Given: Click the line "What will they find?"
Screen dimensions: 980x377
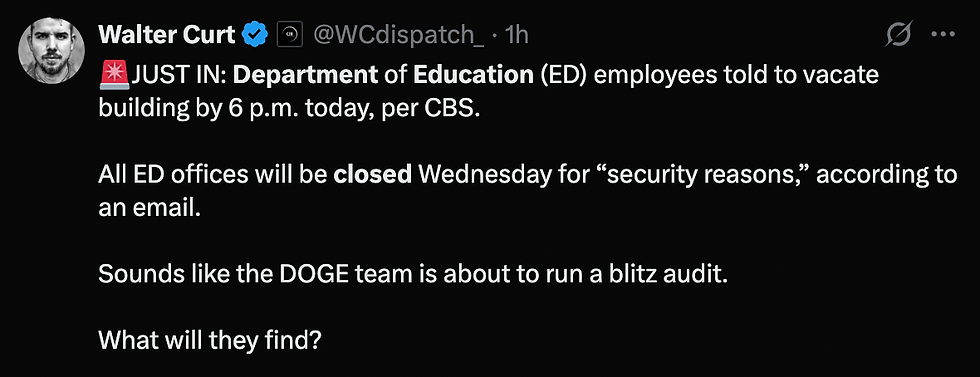Looking at the screenshot, I should [x=210, y=340].
